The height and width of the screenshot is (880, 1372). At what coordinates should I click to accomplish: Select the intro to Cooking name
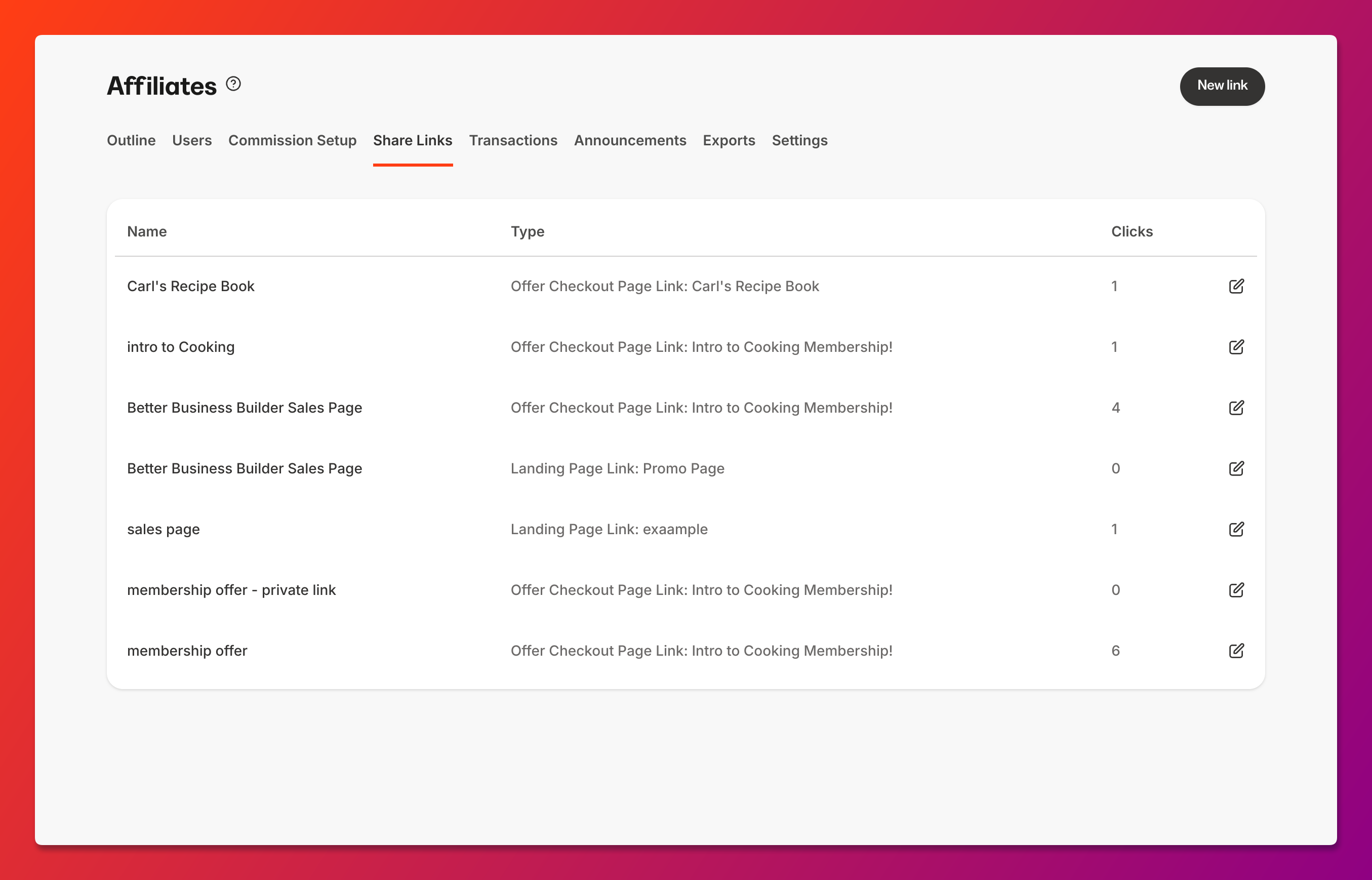click(181, 347)
